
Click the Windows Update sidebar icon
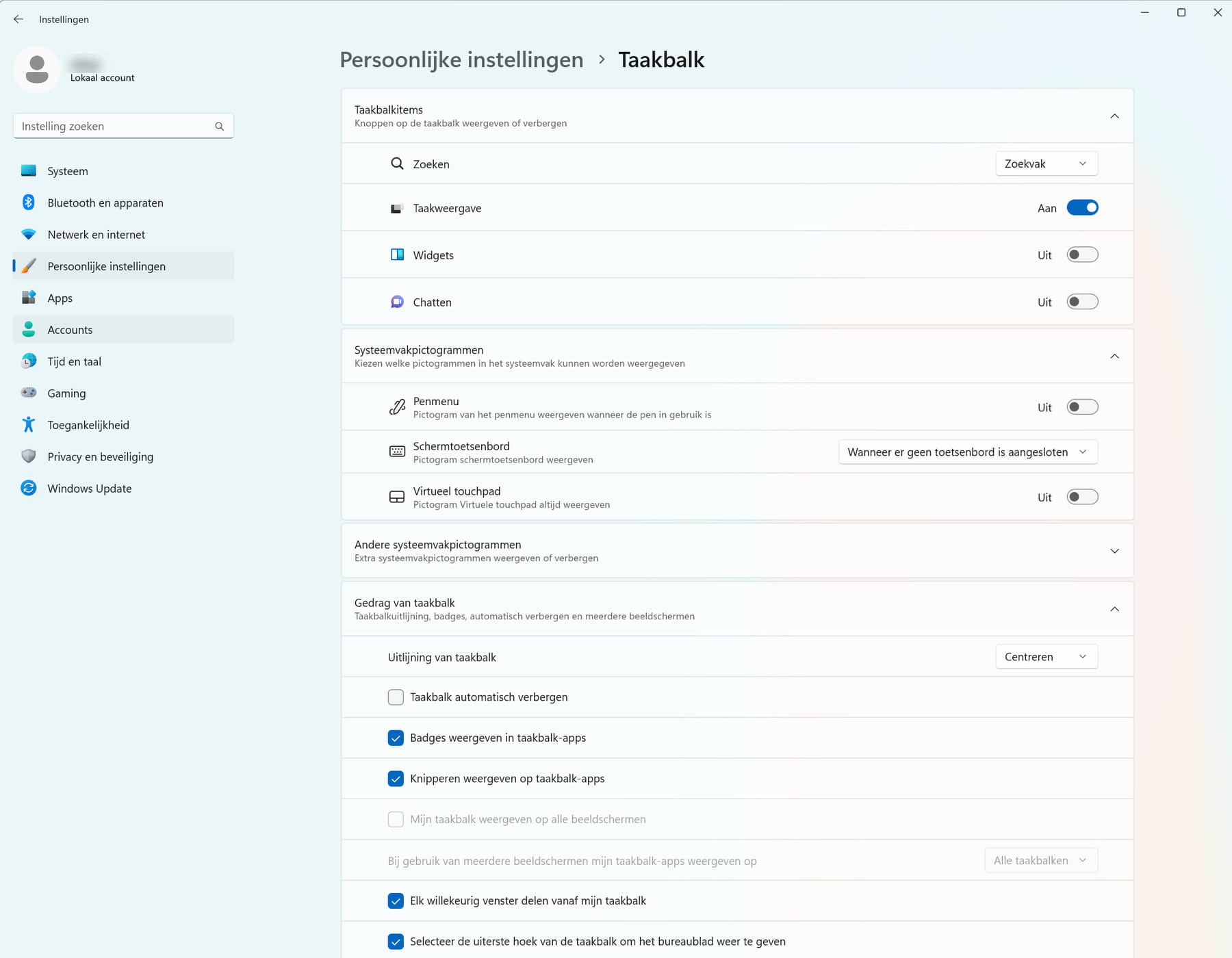pos(28,488)
